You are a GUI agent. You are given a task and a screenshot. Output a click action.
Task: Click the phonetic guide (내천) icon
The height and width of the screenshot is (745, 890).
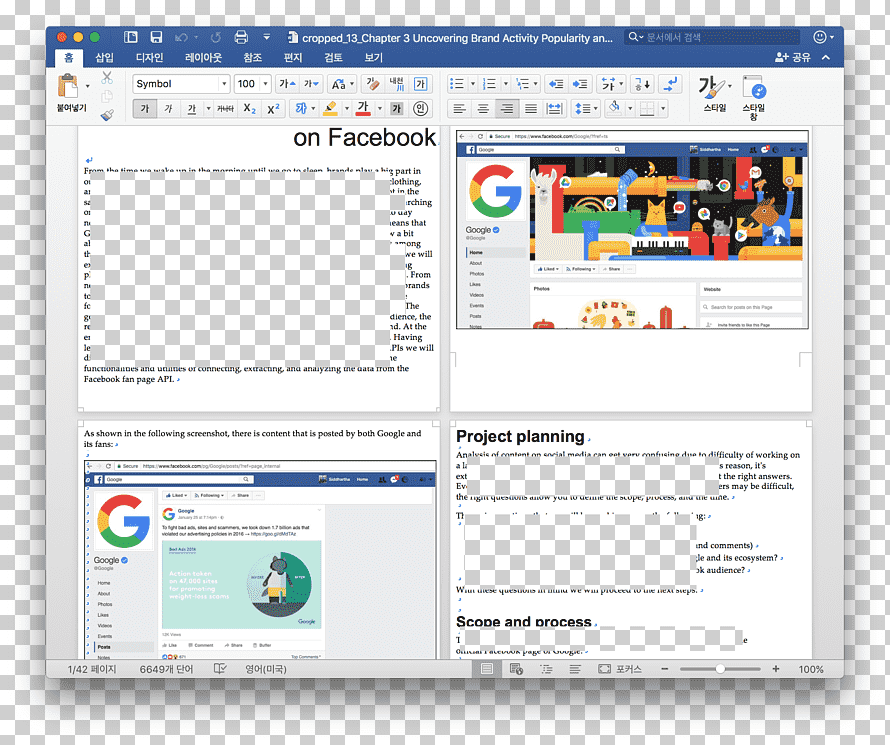[x=396, y=84]
